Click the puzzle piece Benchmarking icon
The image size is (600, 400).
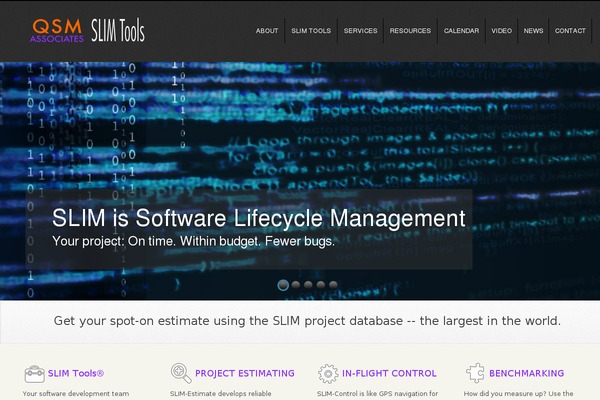(475, 373)
